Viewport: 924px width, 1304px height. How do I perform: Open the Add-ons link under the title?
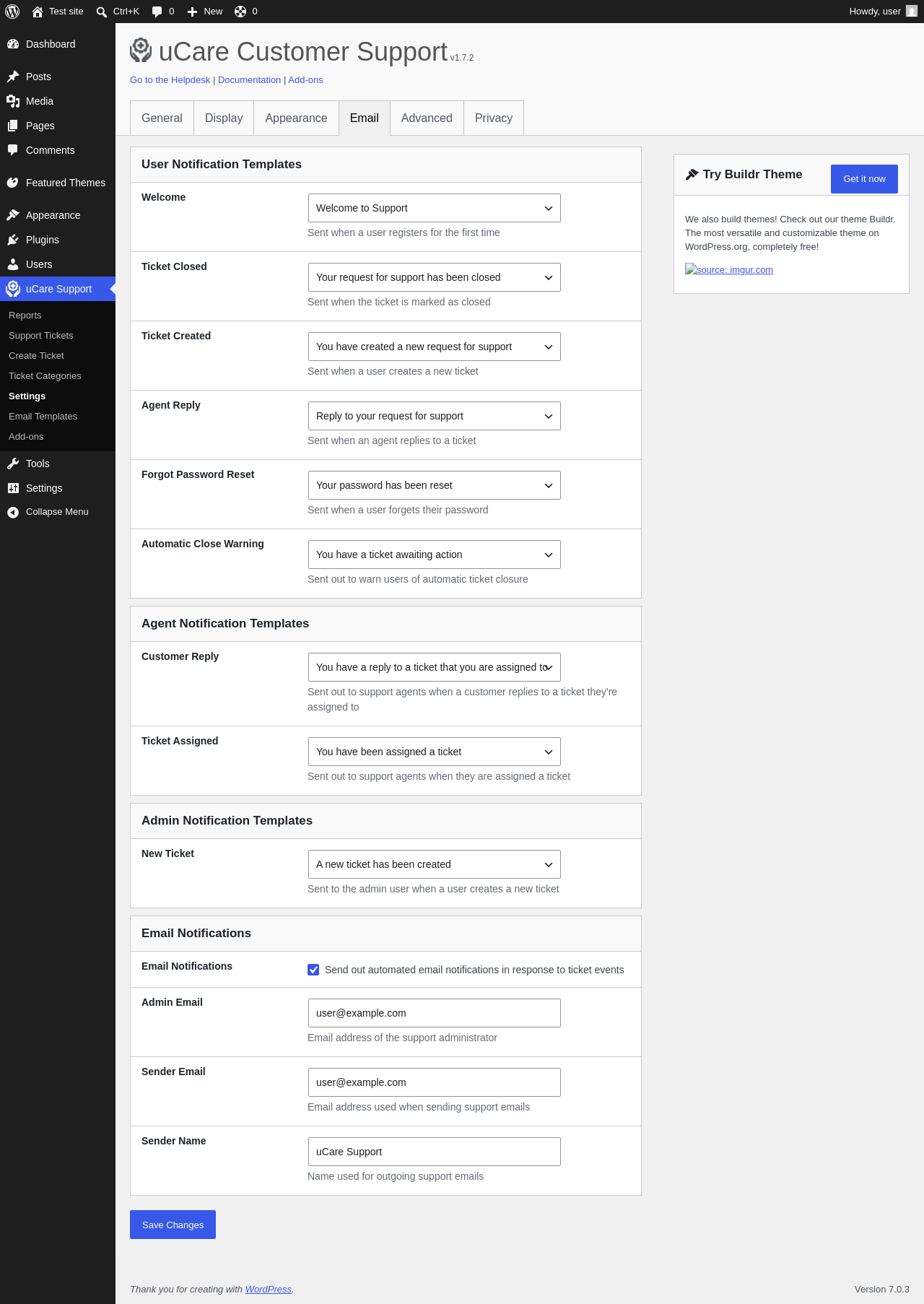coord(305,80)
